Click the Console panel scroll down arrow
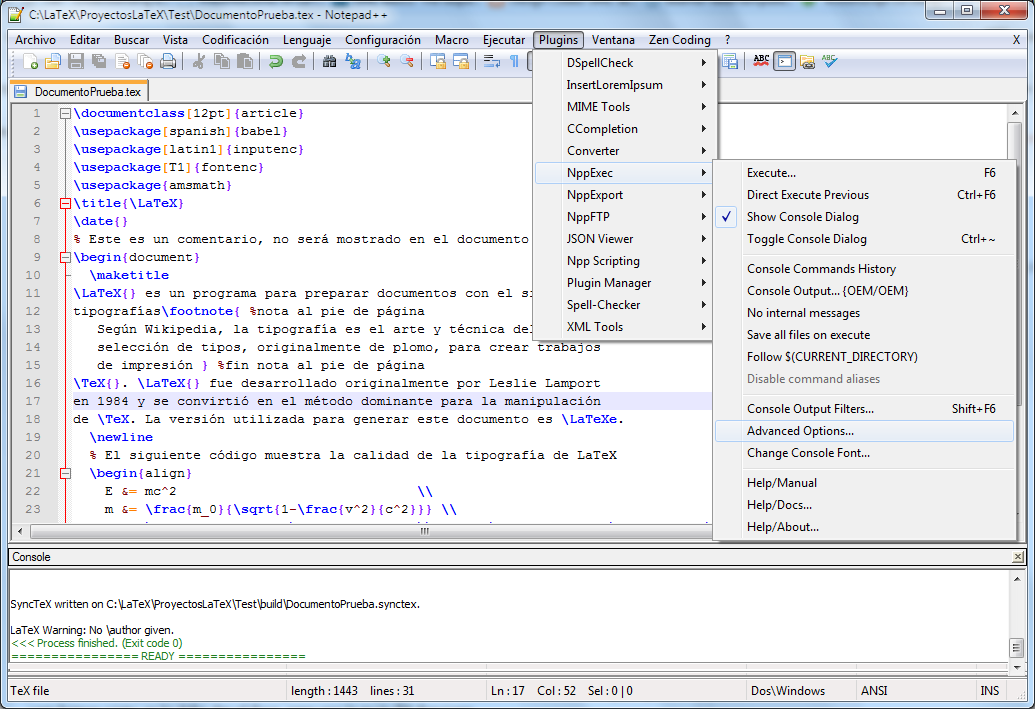This screenshot has height=709, width=1035. (1017, 667)
